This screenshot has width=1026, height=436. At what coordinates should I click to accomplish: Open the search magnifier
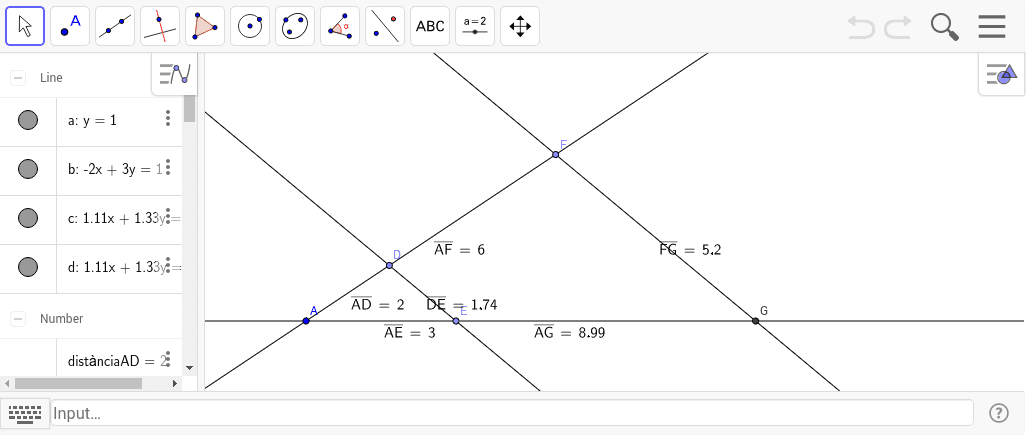pos(944,27)
